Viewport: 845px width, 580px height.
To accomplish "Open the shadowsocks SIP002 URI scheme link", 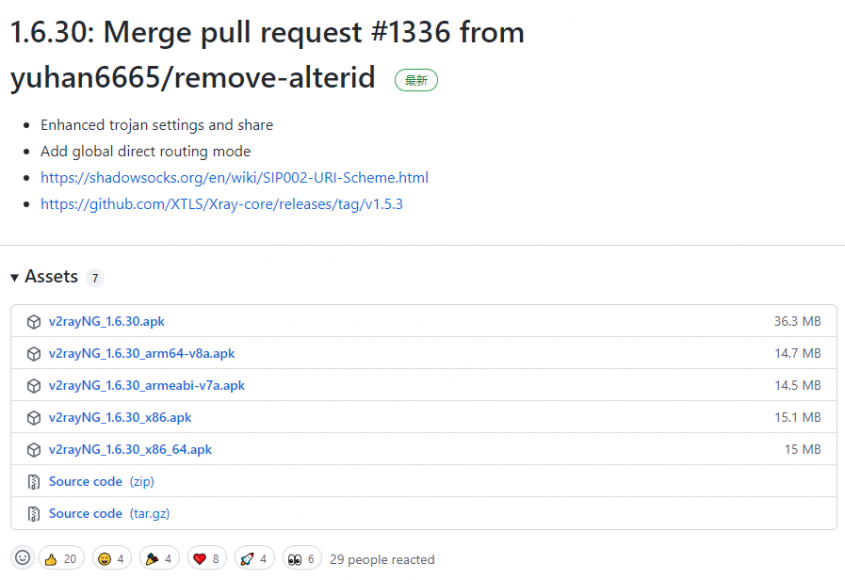I will (234, 178).
